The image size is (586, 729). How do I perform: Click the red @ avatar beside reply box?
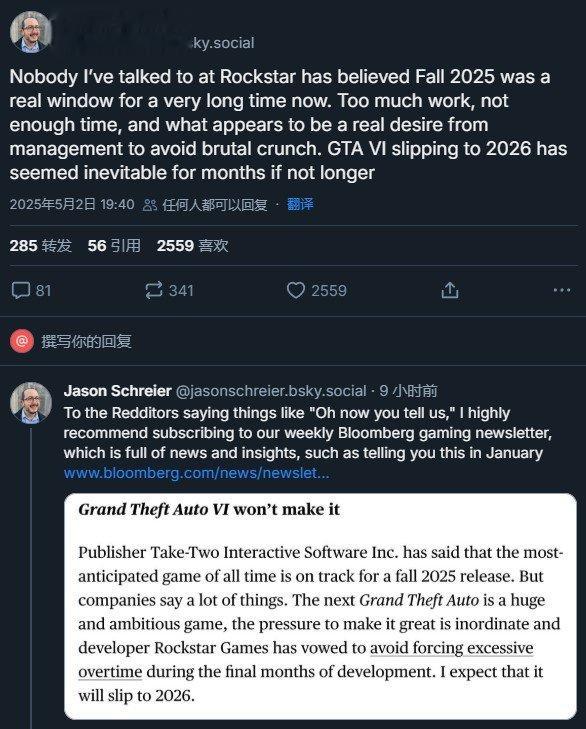(x=22, y=341)
